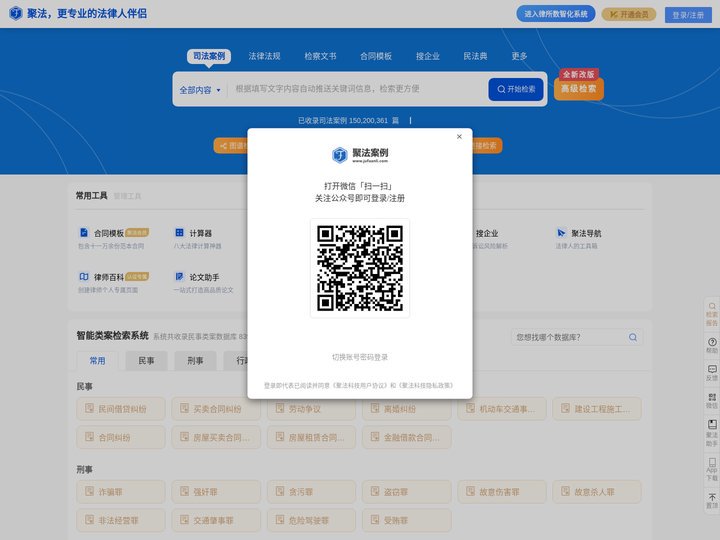Select the 刑事 category tab
Screen dimensions: 720x540
195,360
